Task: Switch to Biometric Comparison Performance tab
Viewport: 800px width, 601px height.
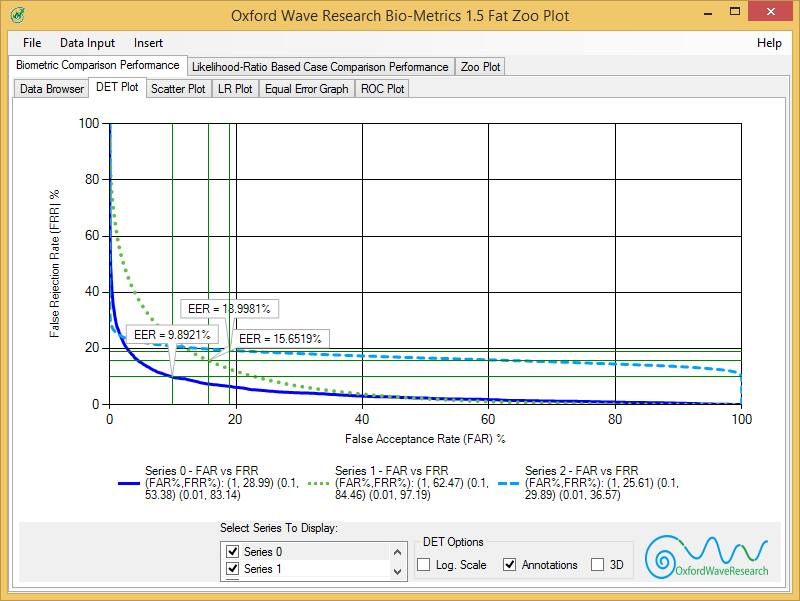Action: pyautogui.click(x=98, y=65)
